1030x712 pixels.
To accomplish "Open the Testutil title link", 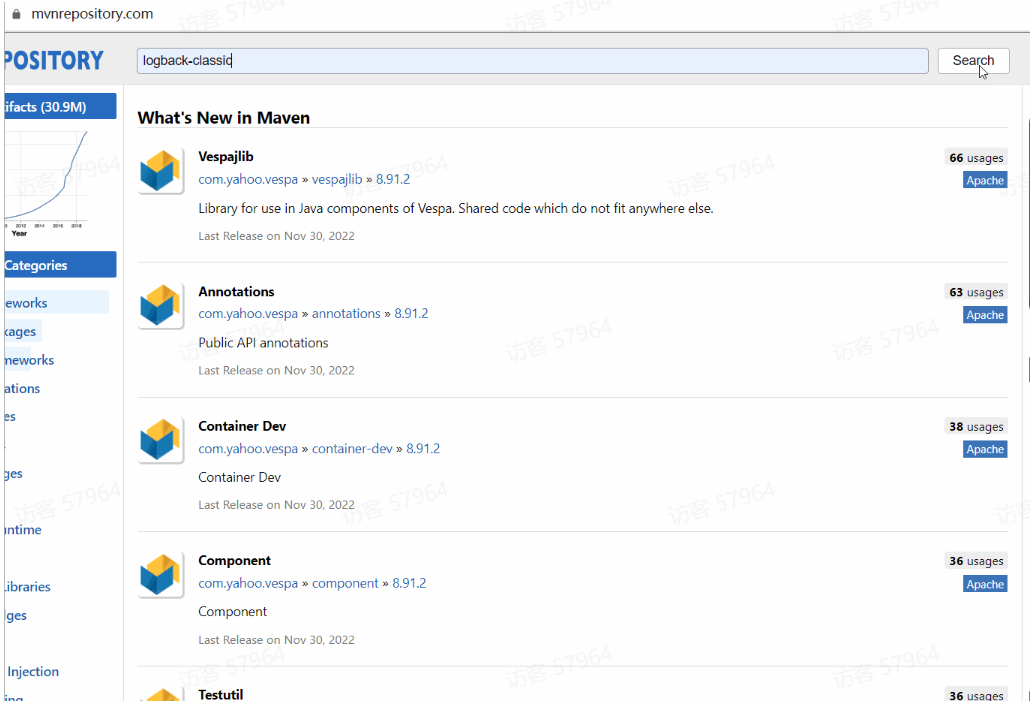I will point(221,695).
